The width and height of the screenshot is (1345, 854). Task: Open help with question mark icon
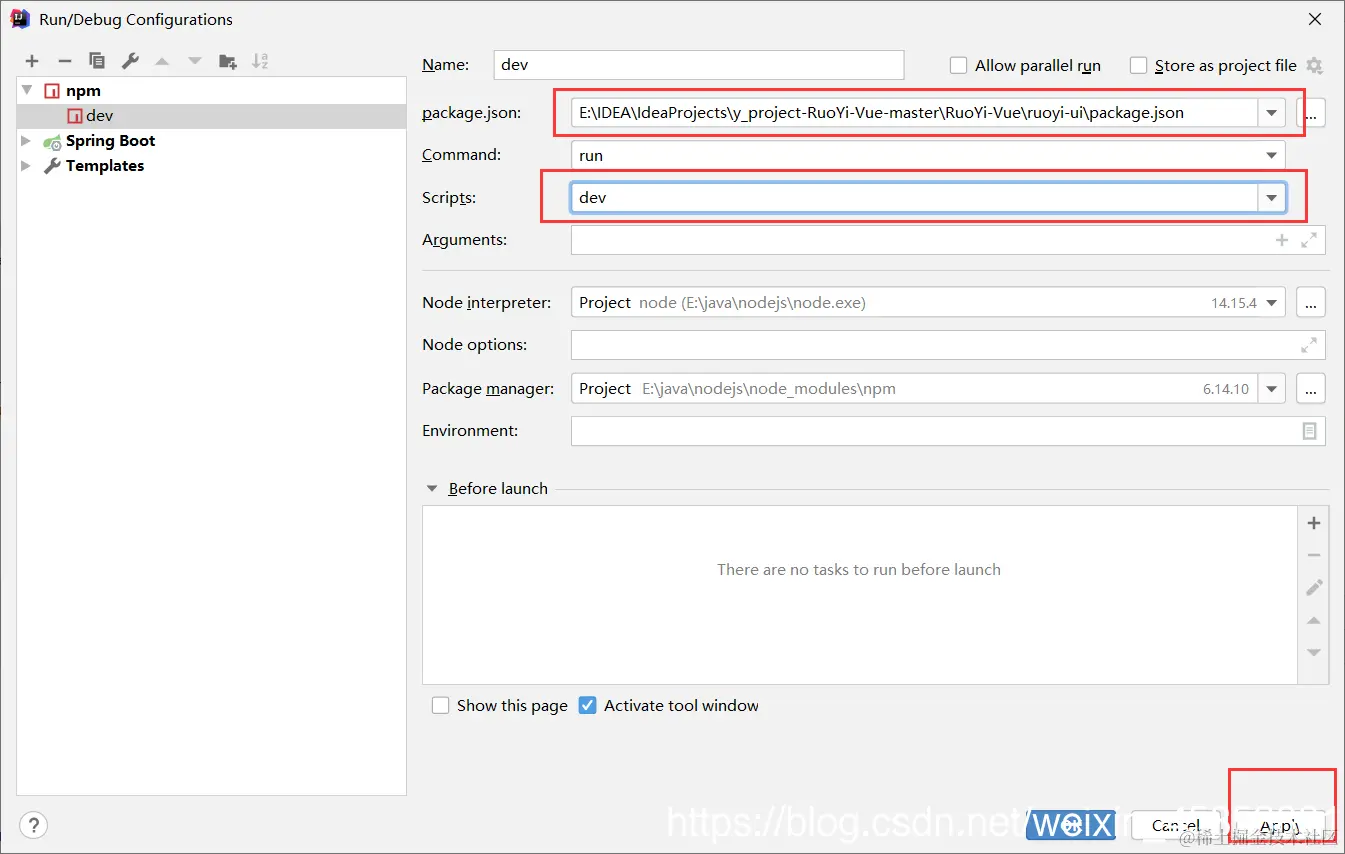tap(33, 825)
